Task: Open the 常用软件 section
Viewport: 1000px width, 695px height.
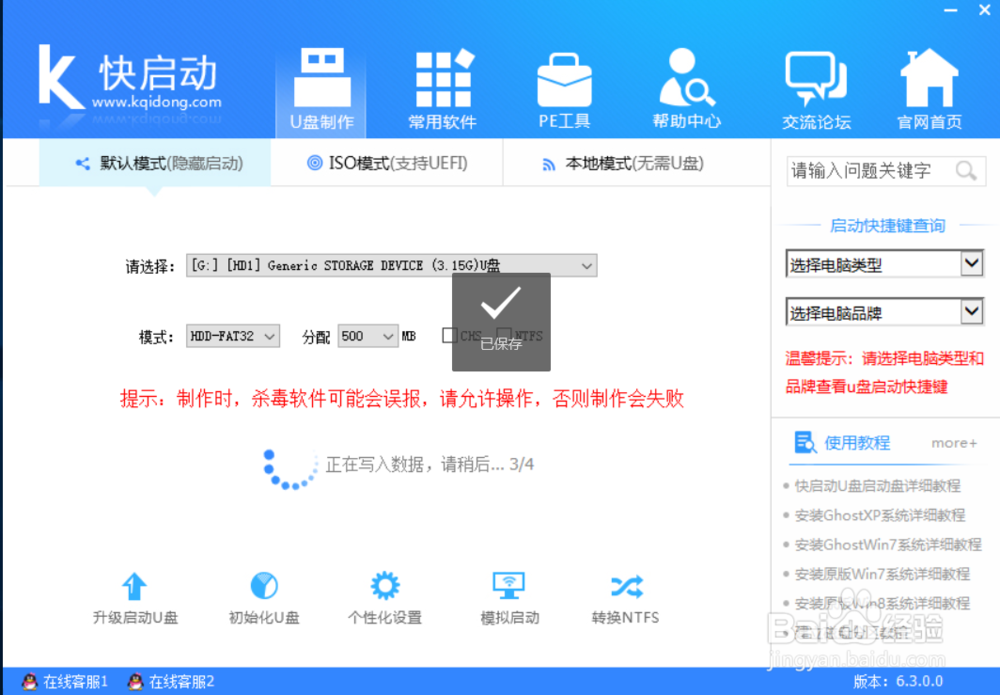Action: coord(443,88)
